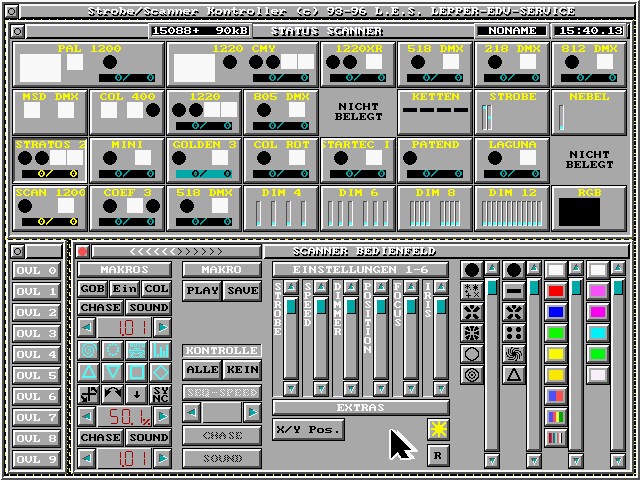Image resolution: width=640 pixels, height=480 pixels.
Task: Click the FOCUS slider's down arrow
Action: pos(411,389)
